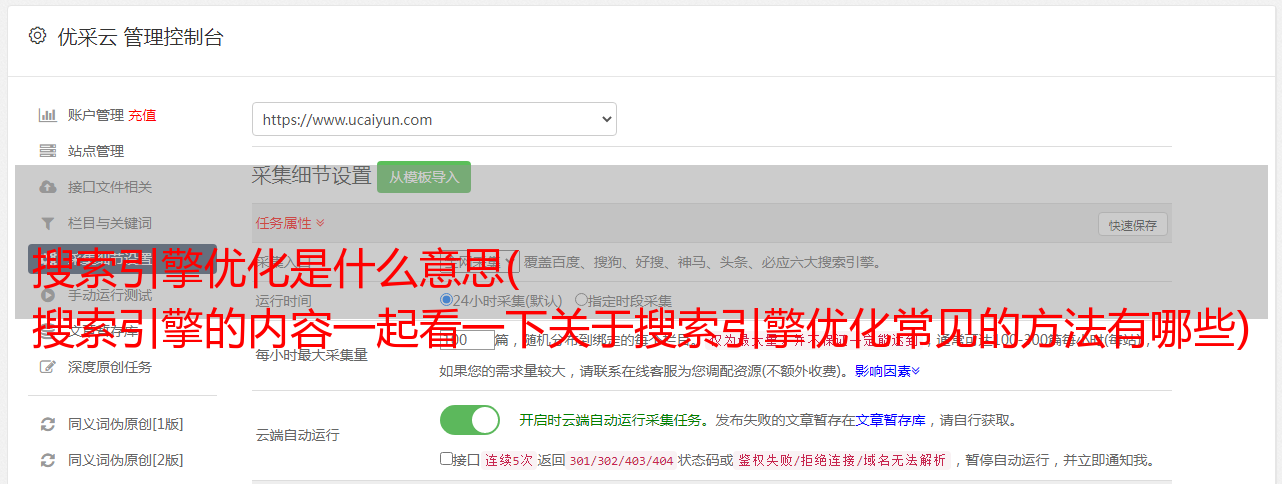Click the bar chart icon beside 账户管理
Screen dimensions: 1282x484
click(x=47, y=115)
